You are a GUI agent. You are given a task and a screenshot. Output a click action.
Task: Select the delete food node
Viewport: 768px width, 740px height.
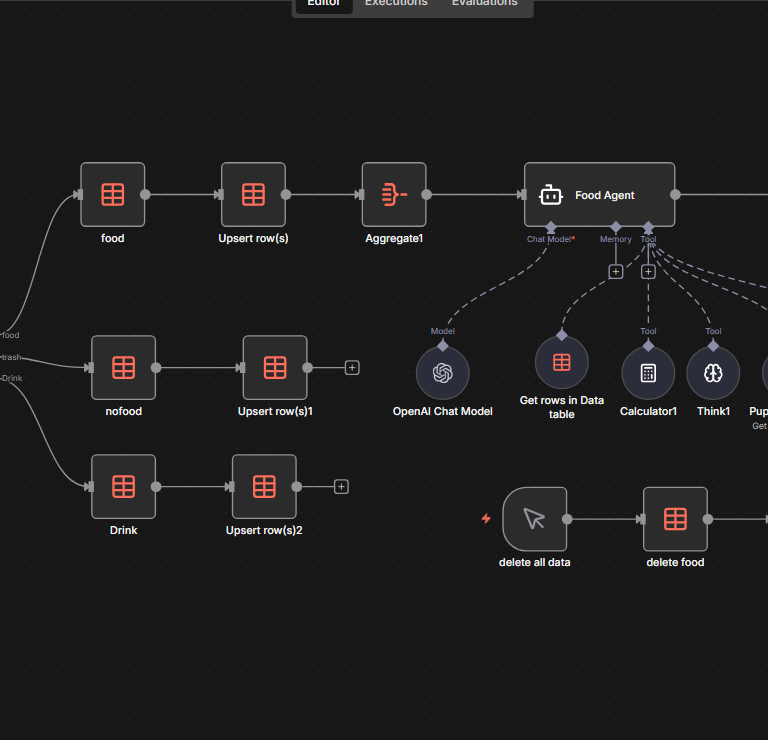pyautogui.click(x=675, y=519)
